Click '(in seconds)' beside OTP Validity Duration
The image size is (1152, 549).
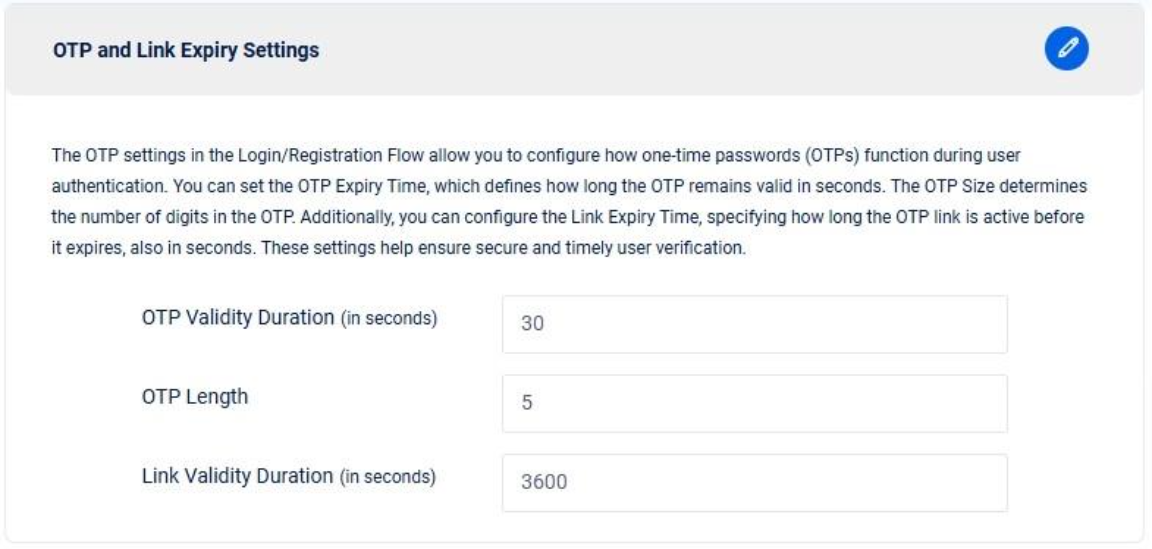tap(389, 319)
